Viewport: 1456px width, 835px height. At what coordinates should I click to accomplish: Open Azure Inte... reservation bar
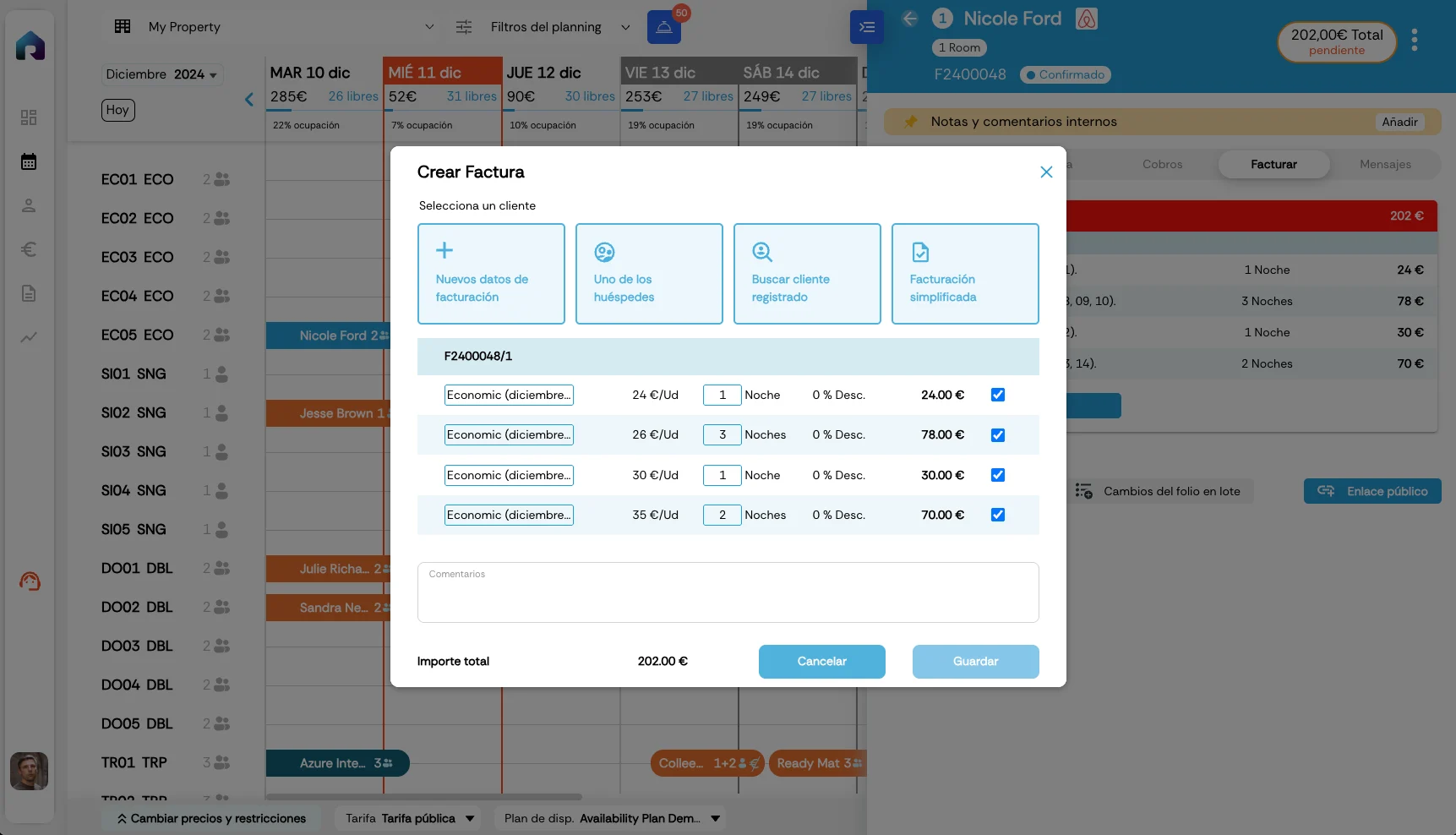[x=338, y=763]
